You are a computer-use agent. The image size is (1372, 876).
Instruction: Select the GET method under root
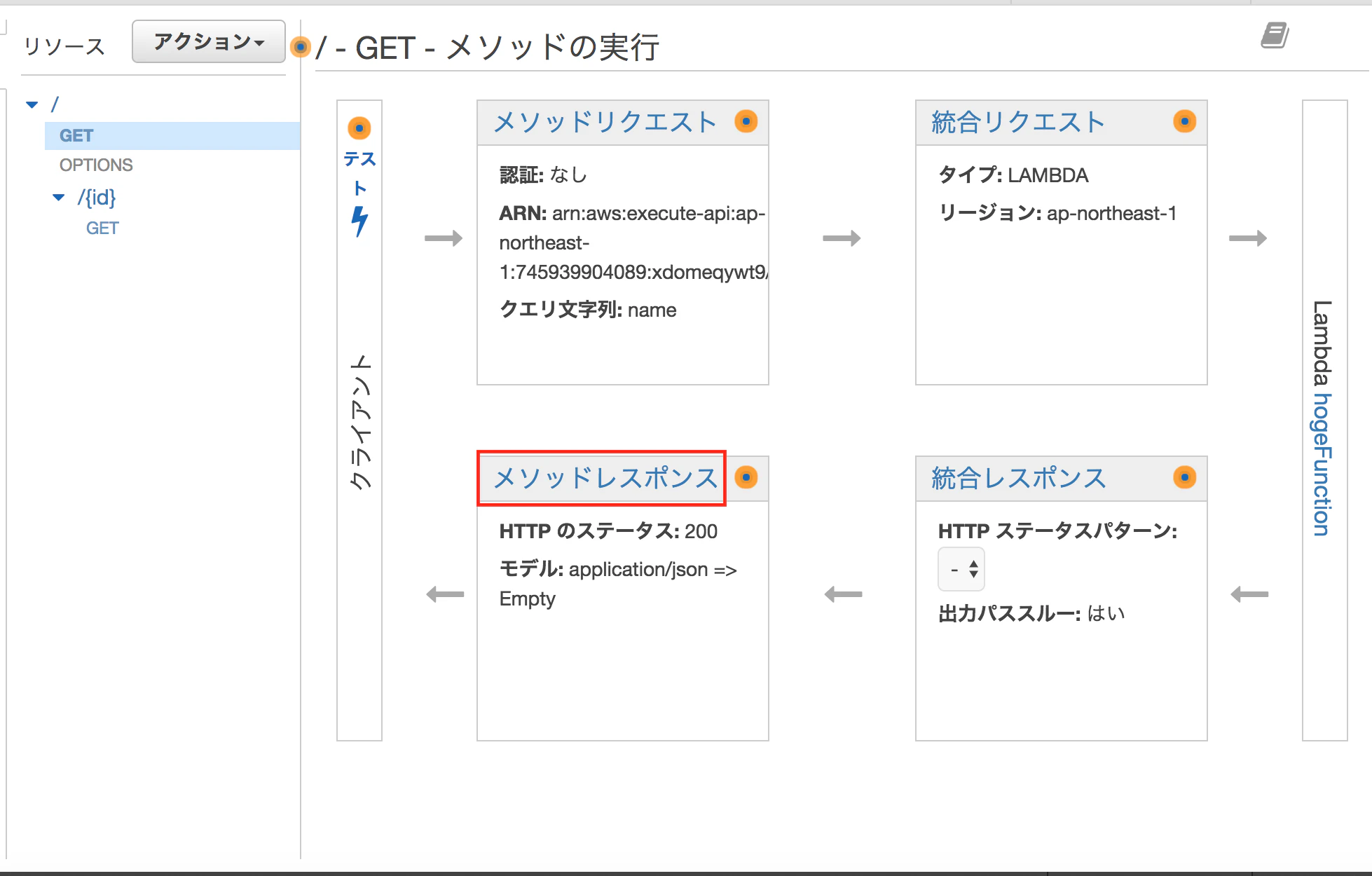tap(172, 135)
